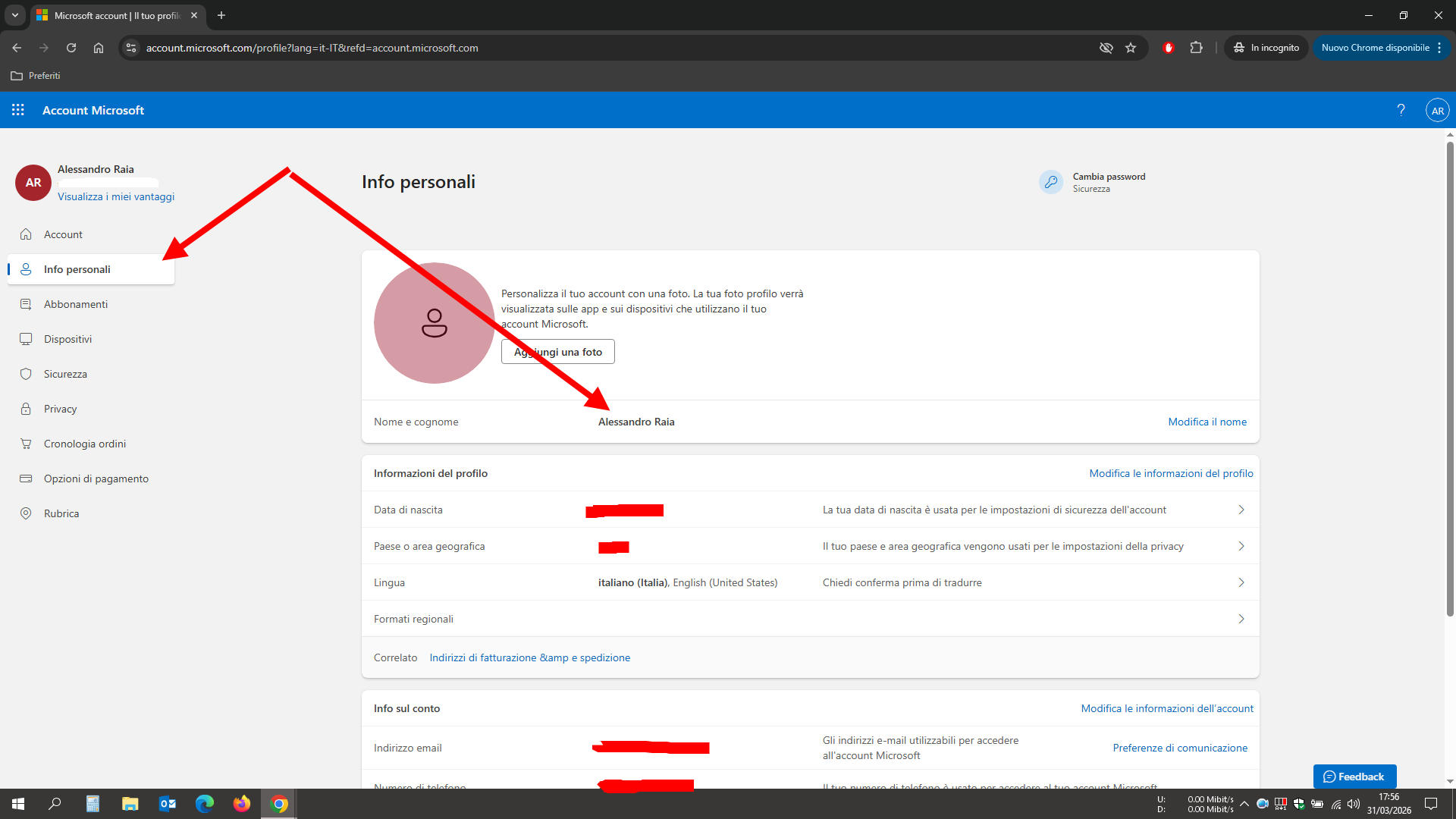Click Modifica le informazioni dell'account link
Screen dimensions: 1456x819
coord(1167,708)
